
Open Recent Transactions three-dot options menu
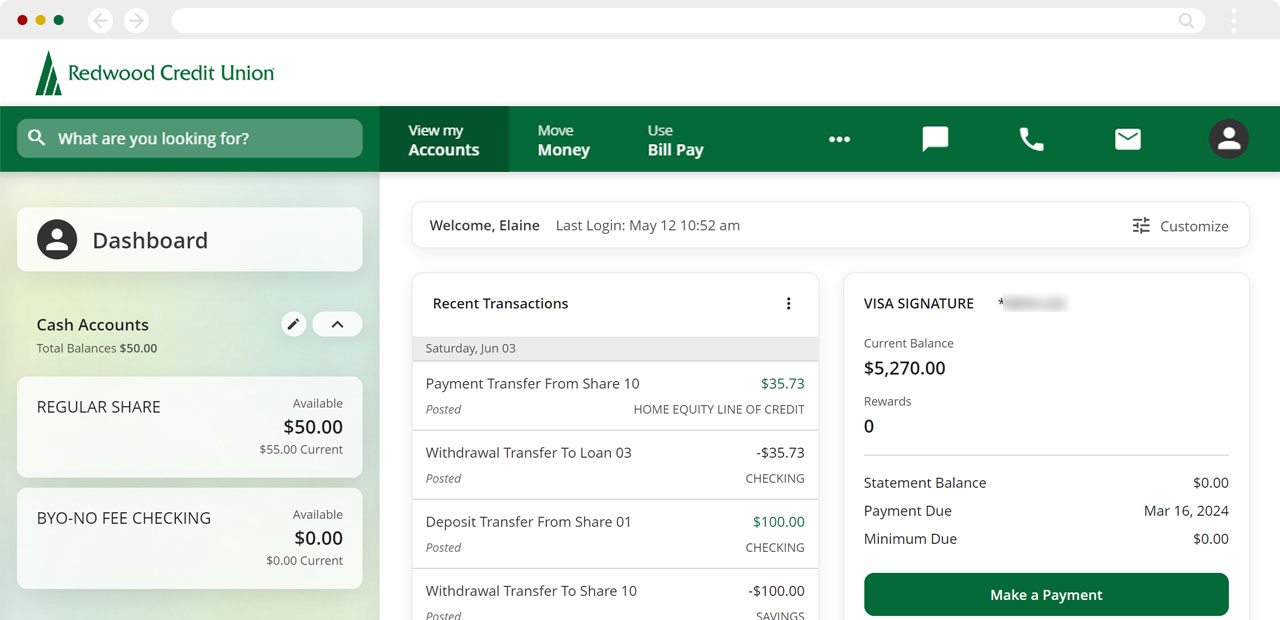(x=788, y=304)
